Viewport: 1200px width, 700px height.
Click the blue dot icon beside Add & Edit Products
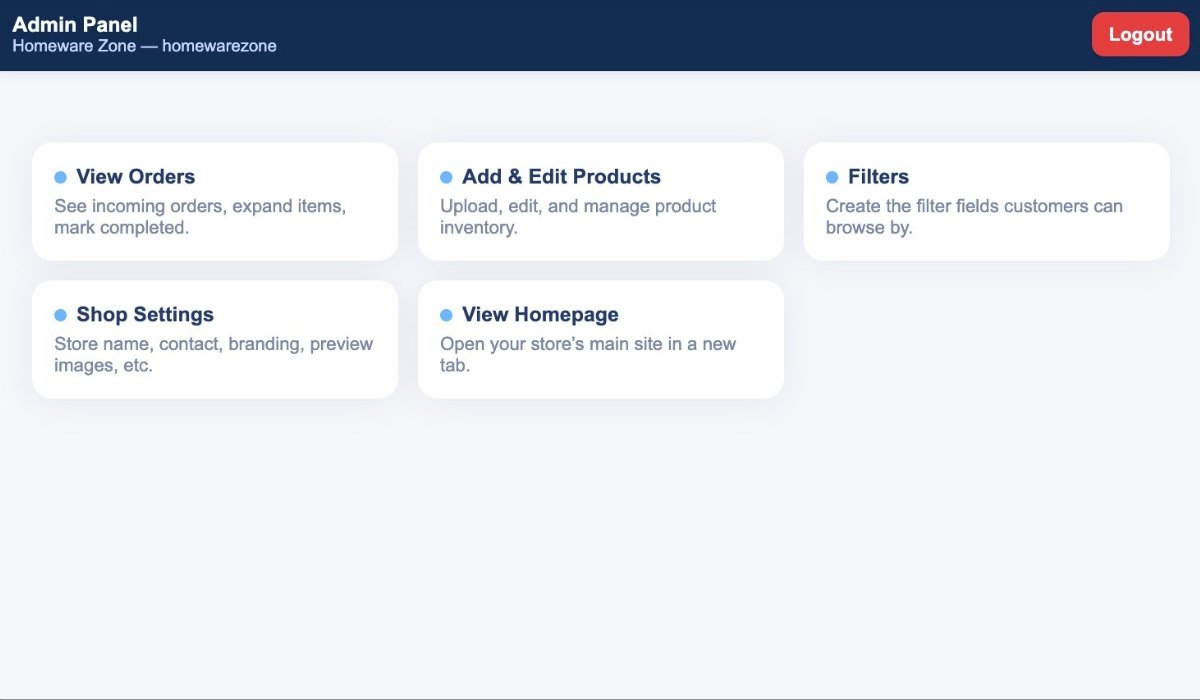[x=447, y=177]
